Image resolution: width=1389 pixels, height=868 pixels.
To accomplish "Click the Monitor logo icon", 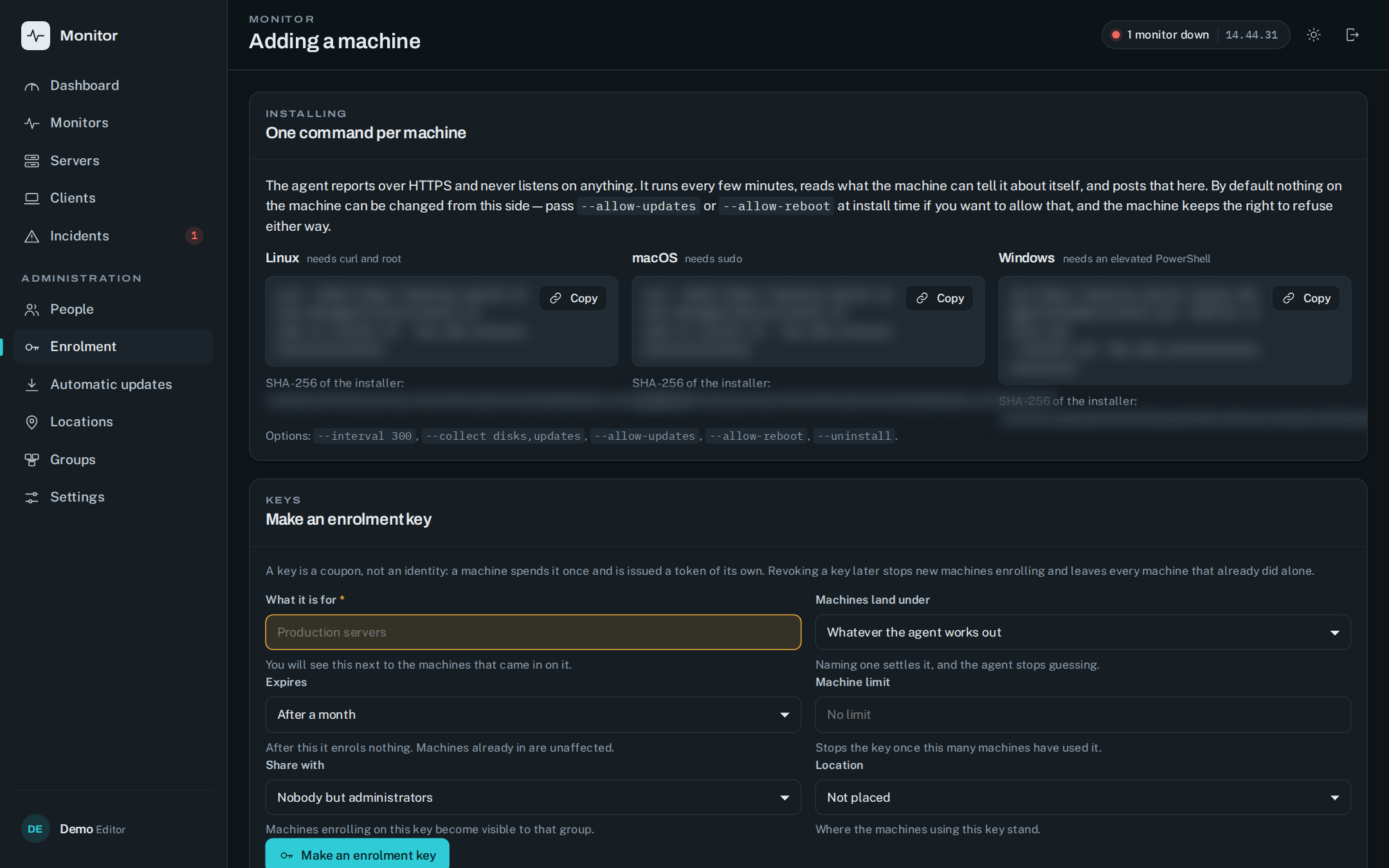I will [35, 35].
